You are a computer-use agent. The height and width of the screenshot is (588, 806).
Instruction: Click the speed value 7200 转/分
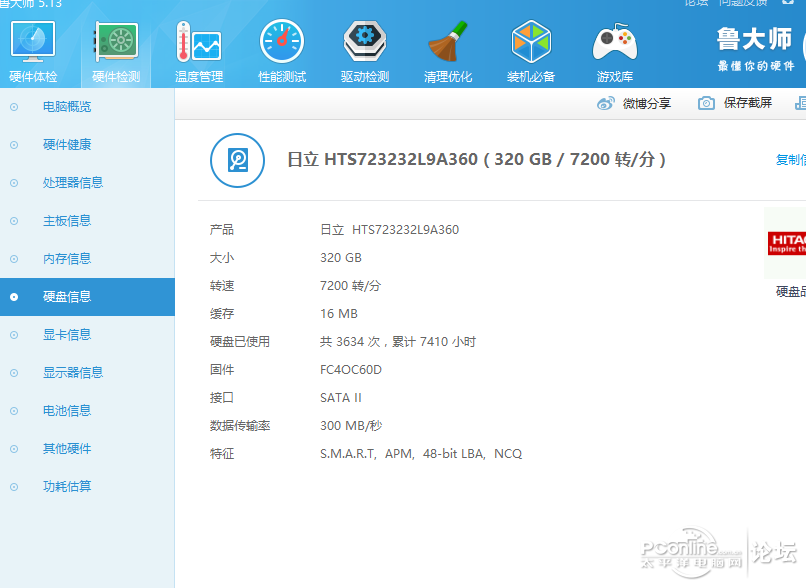pos(351,286)
